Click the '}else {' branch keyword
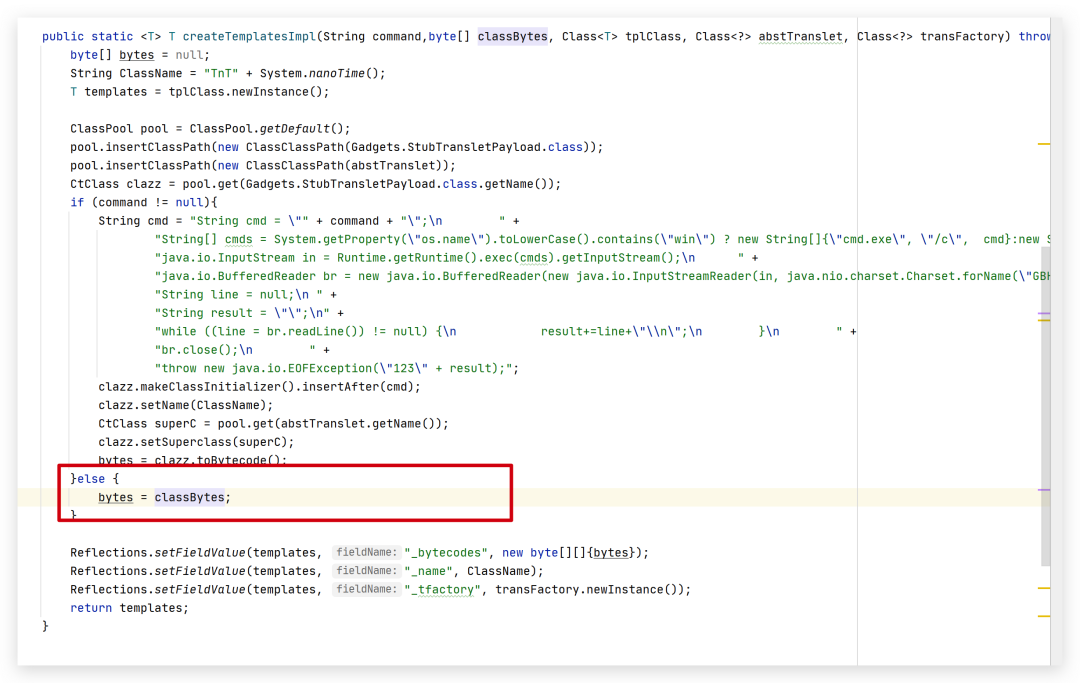The image size is (1080, 683). 94,479
